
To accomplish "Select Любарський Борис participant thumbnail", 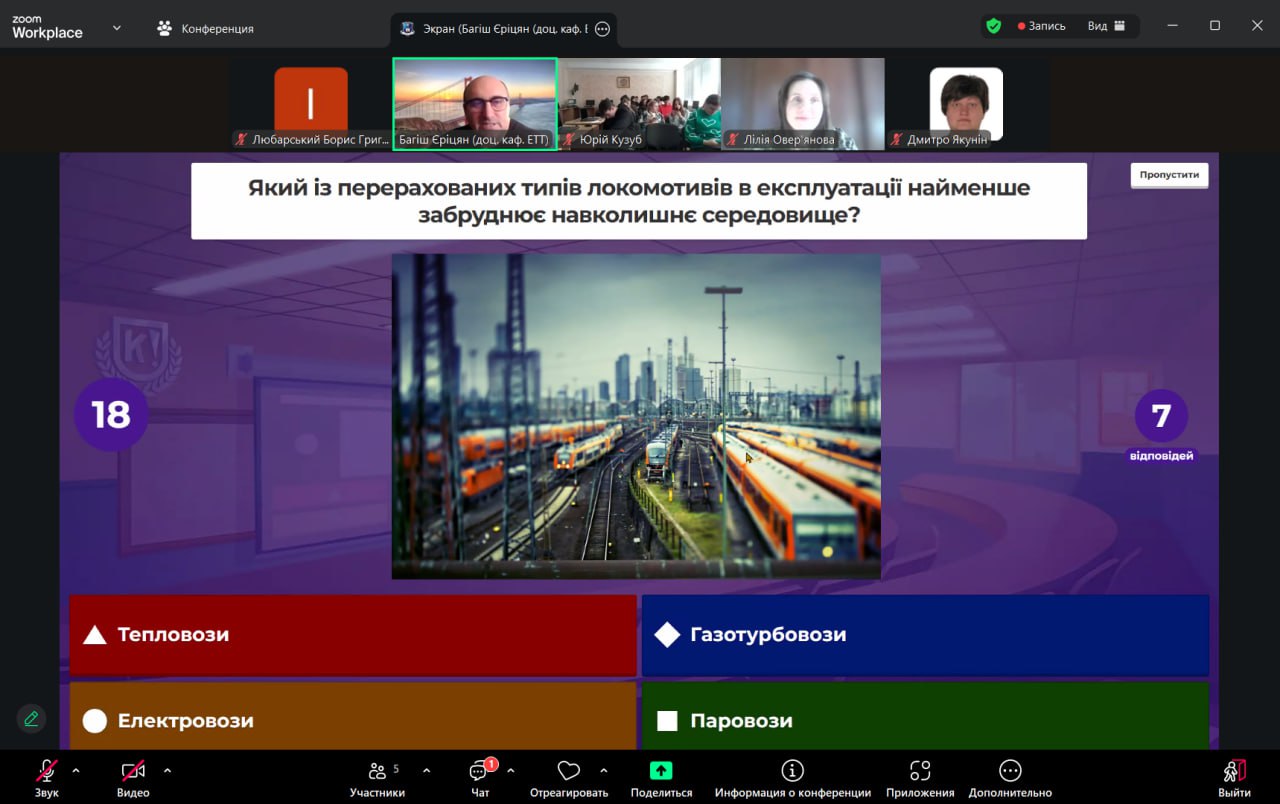I will point(311,104).
